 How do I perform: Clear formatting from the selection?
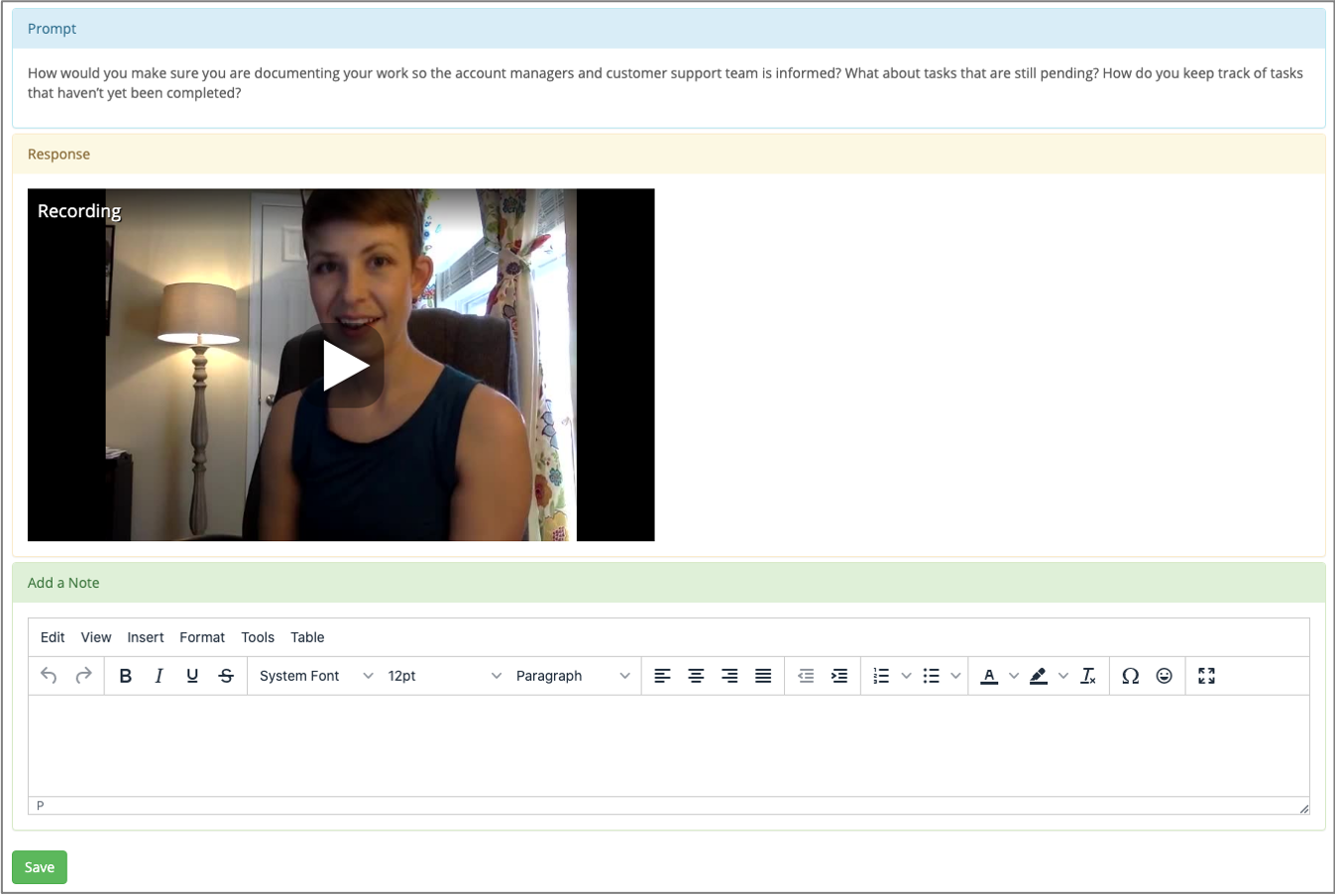pos(1088,676)
